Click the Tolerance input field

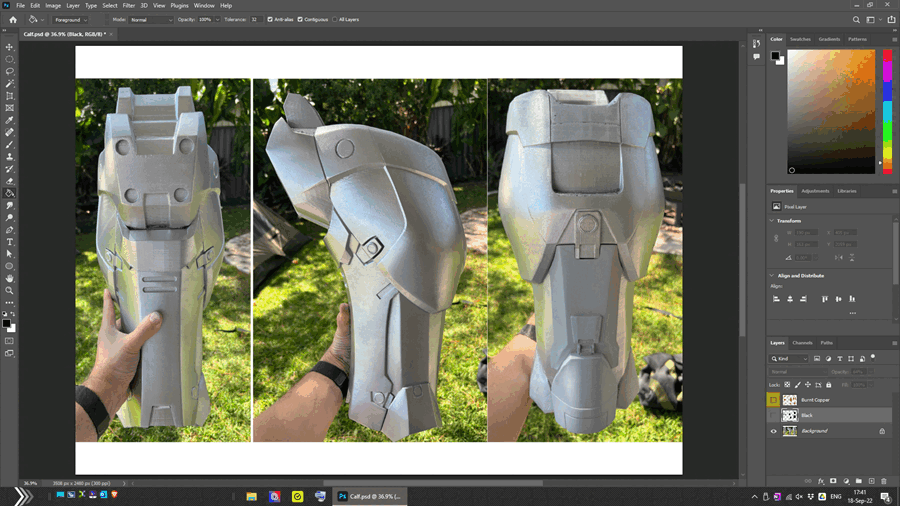pyautogui.click(x=255, y=19)
